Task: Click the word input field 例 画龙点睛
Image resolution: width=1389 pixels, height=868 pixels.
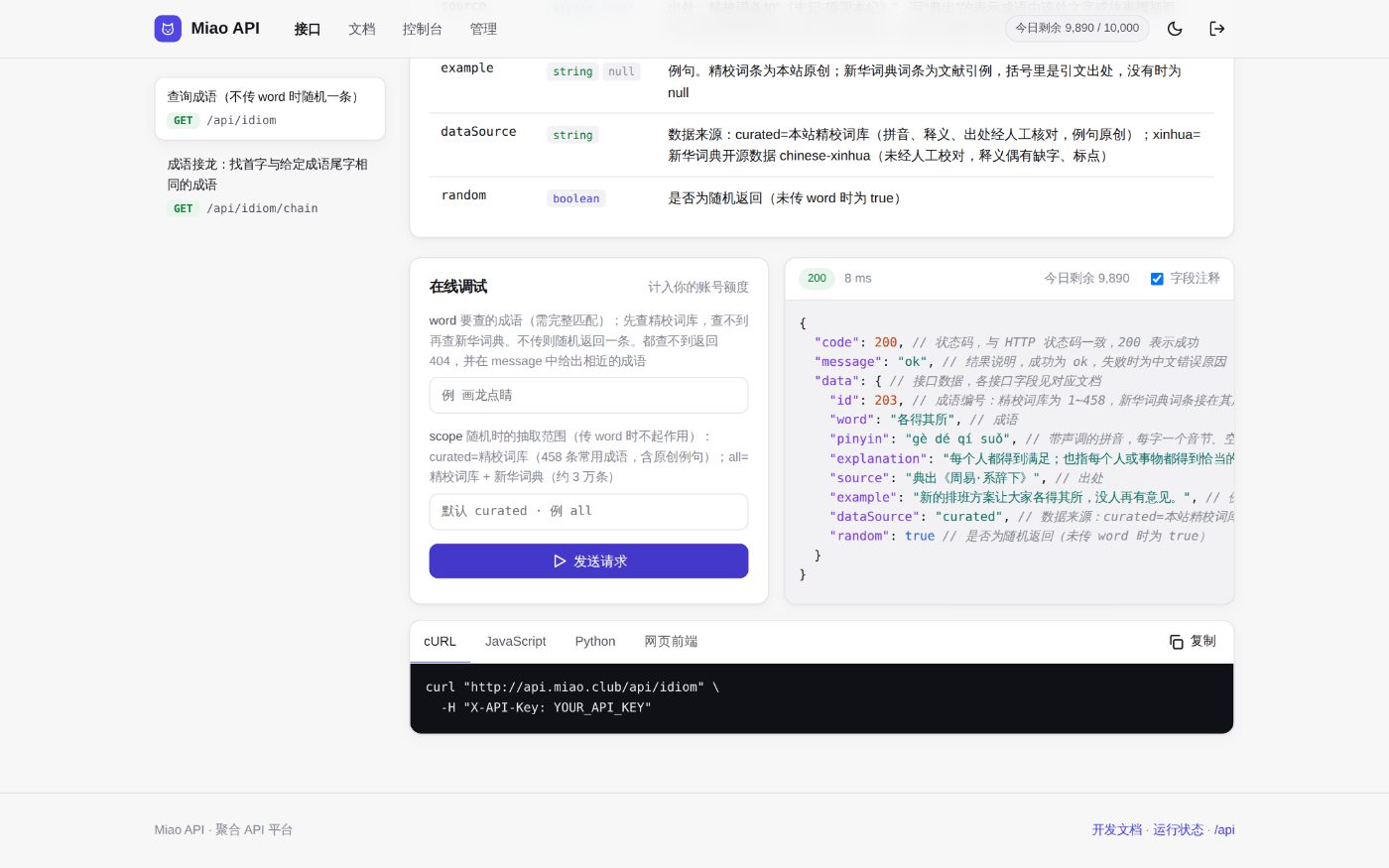Action: 588,395
